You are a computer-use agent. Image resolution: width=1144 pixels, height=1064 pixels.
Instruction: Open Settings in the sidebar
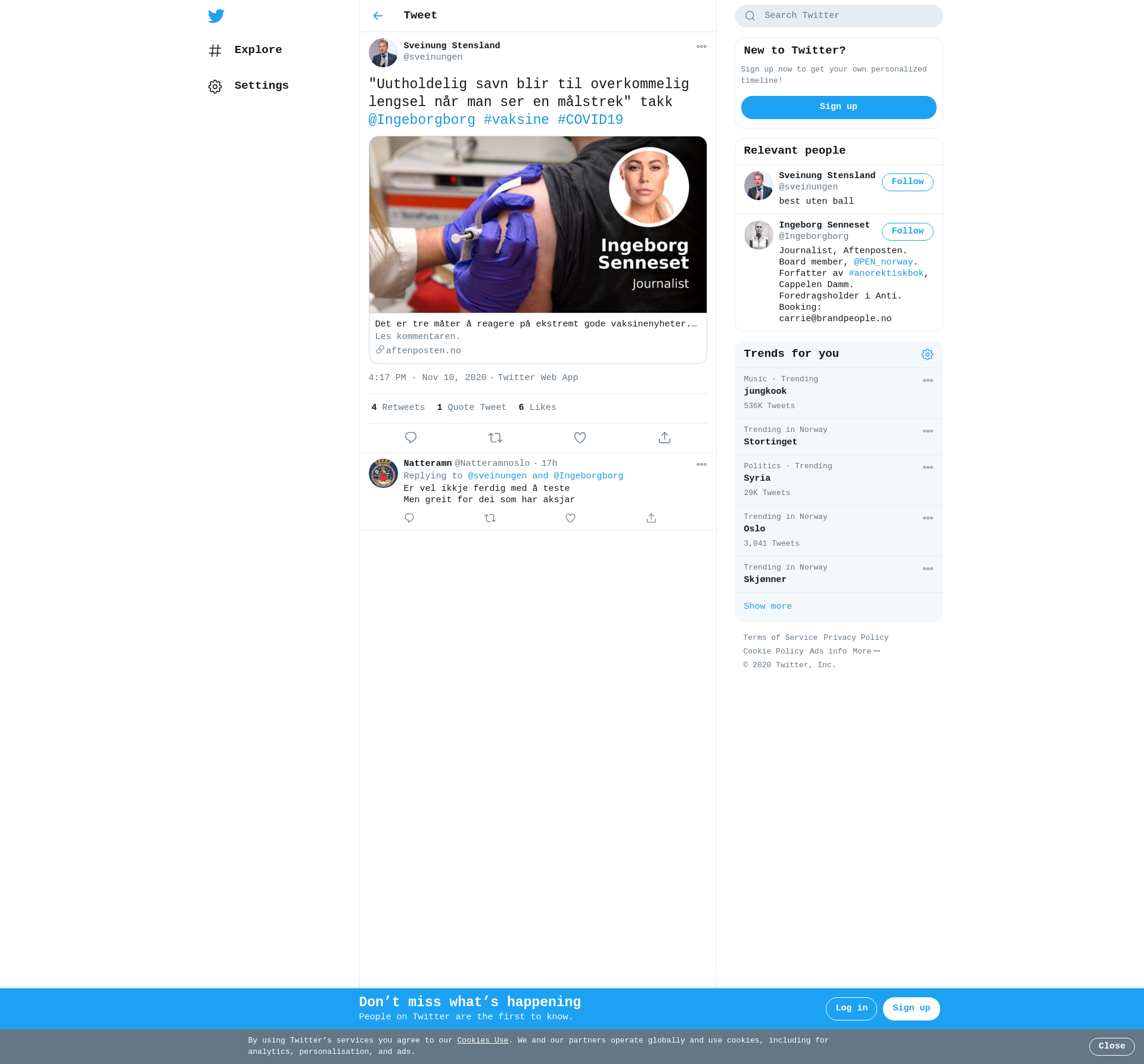pyautogui.click(x=261, y=86)
